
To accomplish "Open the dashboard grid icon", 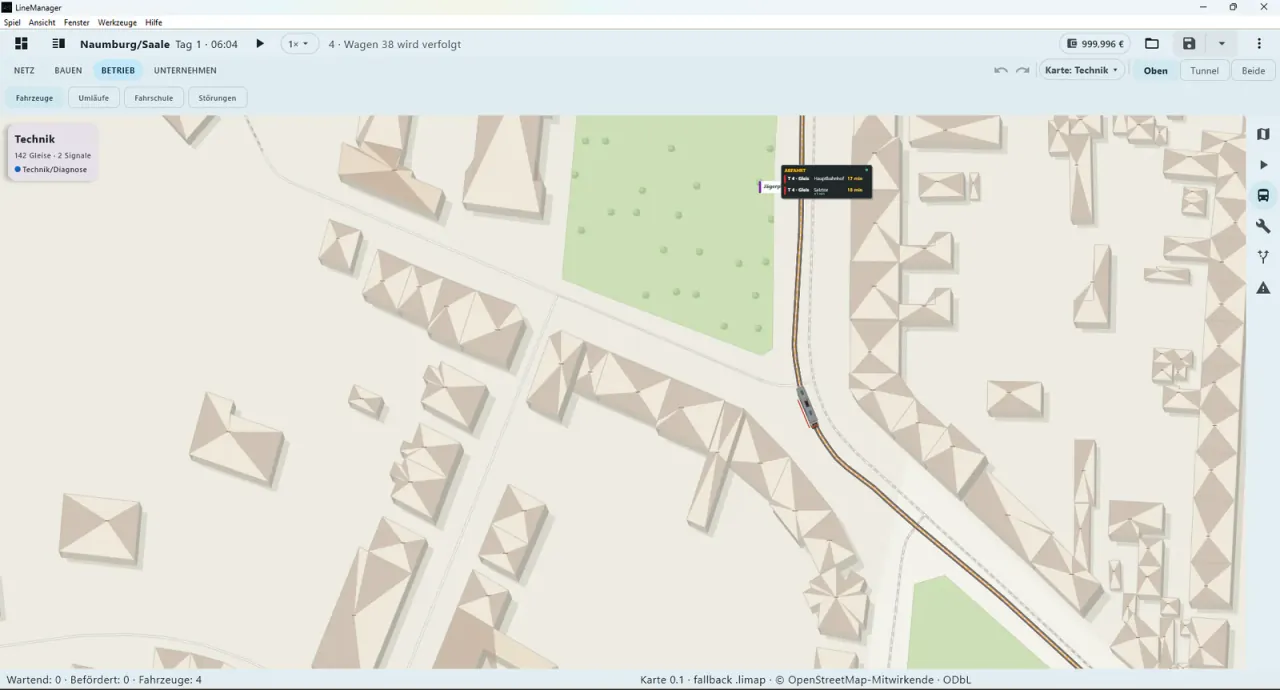I will (21, 44).
